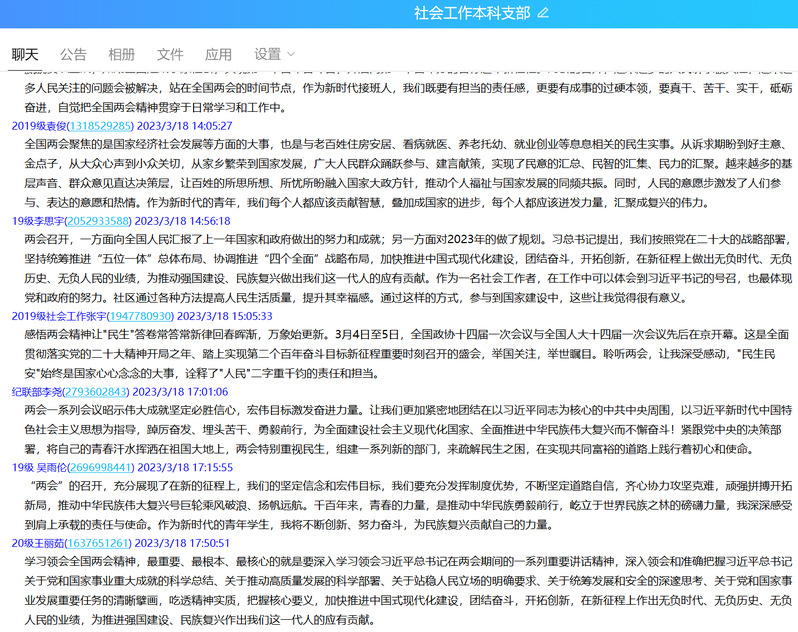
Task: Click sender name 纪联部李尧
Action: point(34,392)
